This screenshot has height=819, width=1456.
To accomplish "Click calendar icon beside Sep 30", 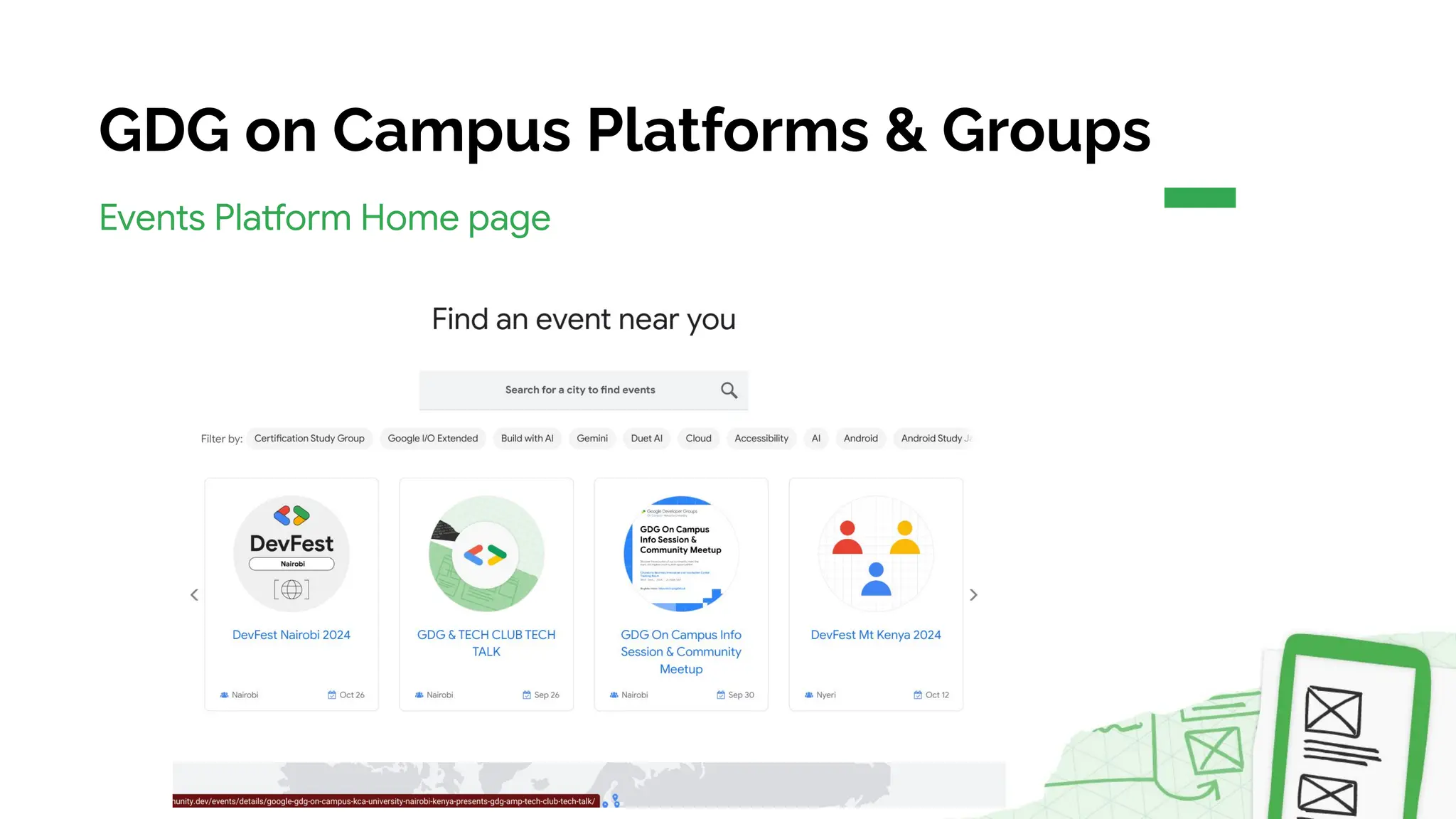I will click(721, 695).
